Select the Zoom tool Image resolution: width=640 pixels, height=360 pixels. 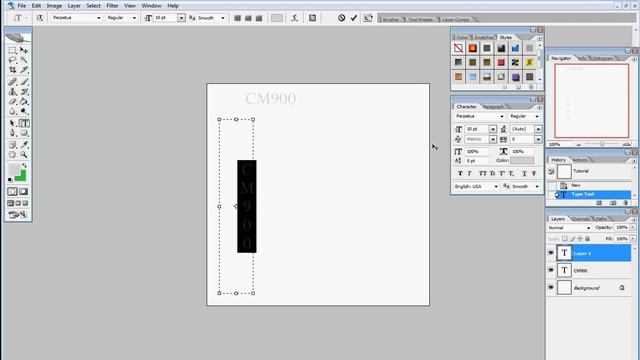click(24, 155)
